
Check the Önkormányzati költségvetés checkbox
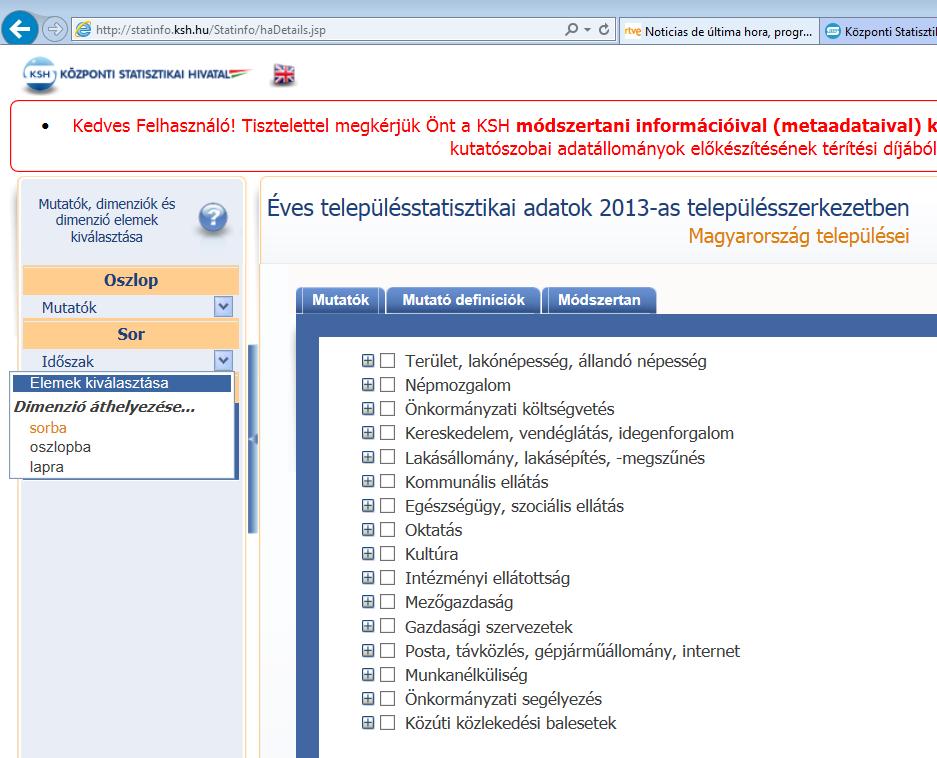tap(388, 408)
